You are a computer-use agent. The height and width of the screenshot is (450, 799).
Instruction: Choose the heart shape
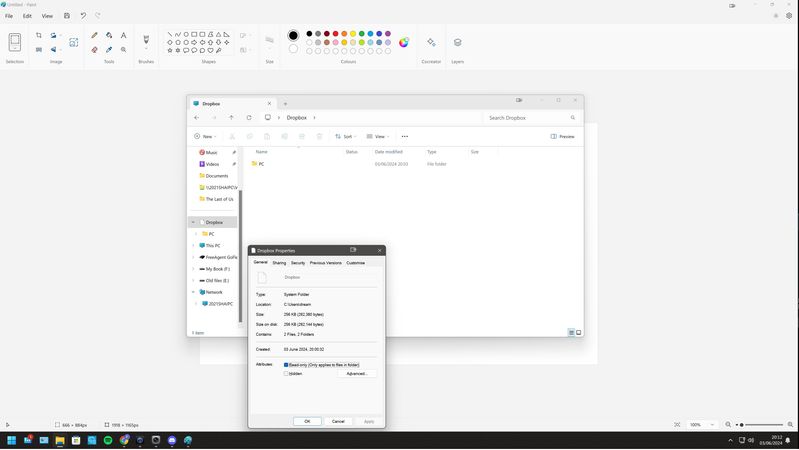tap(210, 50)
